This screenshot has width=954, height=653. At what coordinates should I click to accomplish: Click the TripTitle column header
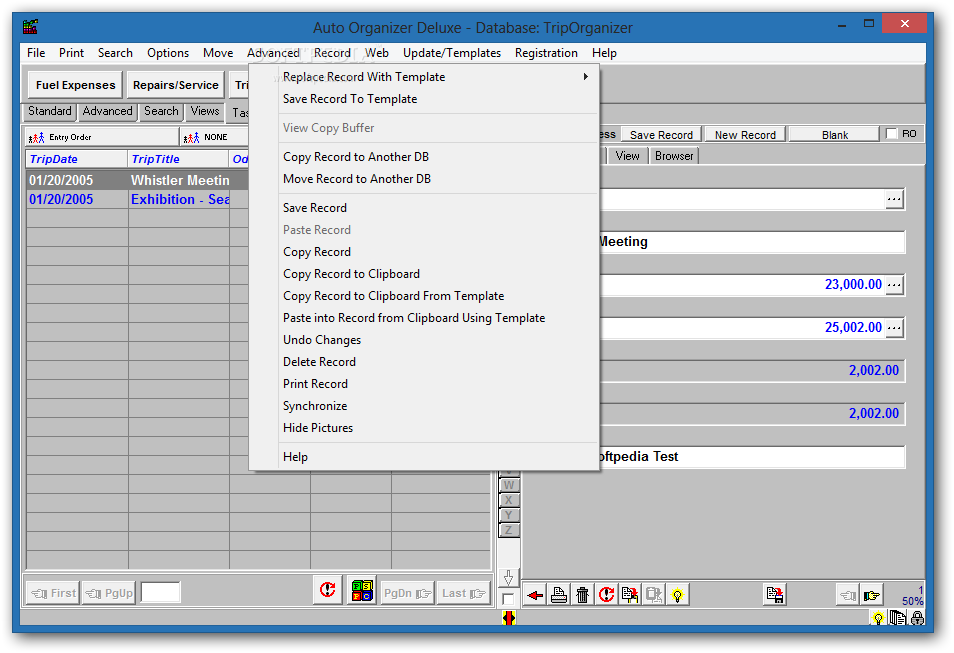[178, 159]
